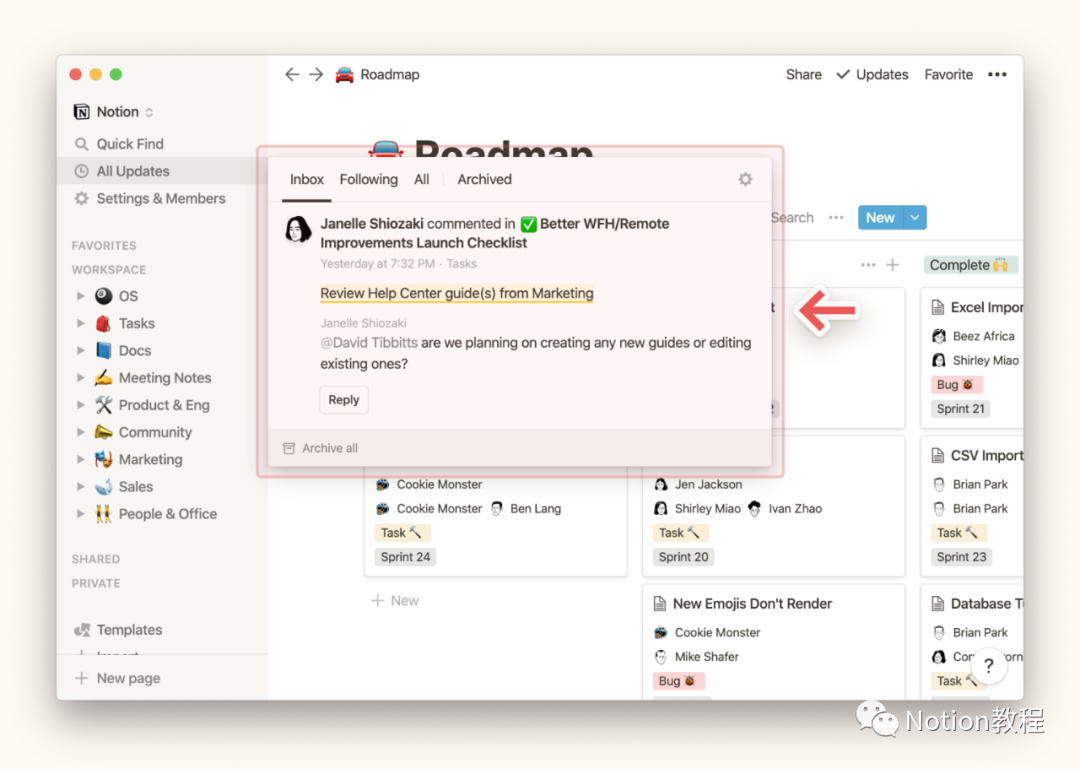Expand the Meeting Notes tree item

81,378
